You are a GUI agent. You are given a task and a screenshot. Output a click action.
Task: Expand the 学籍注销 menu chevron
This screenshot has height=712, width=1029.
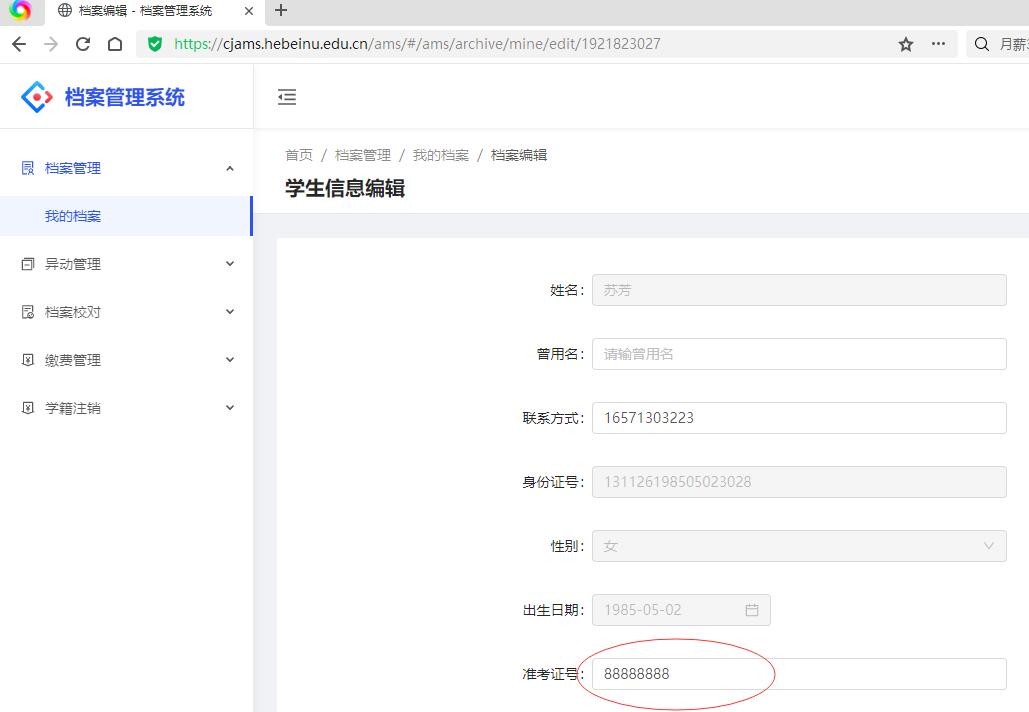point(230,408)
